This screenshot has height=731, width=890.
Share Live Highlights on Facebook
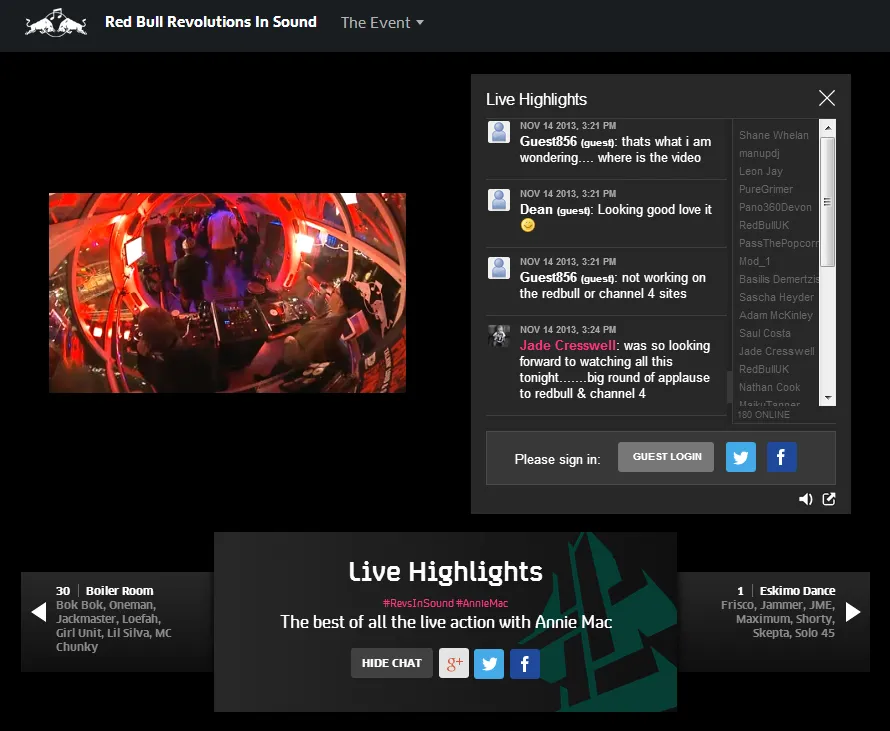[524, 663]
